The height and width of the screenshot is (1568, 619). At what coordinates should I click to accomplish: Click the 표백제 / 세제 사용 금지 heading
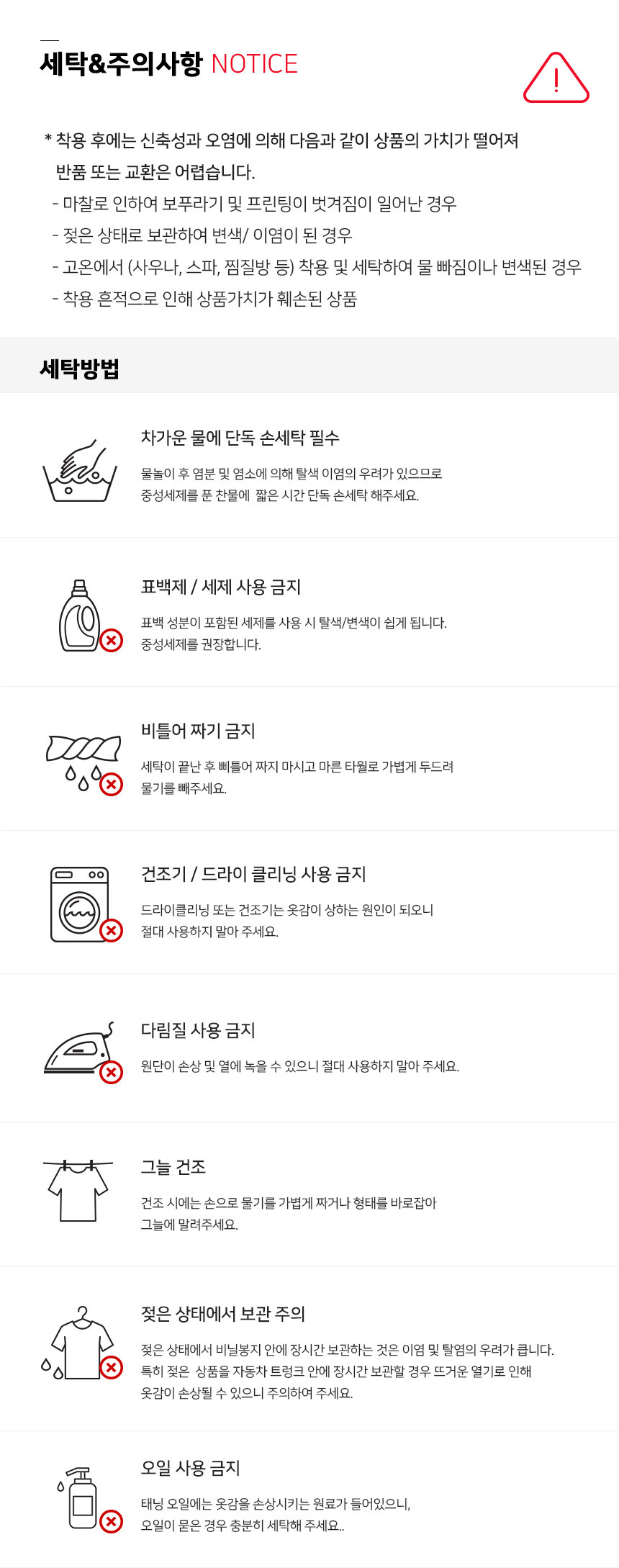tap(220, 587)
